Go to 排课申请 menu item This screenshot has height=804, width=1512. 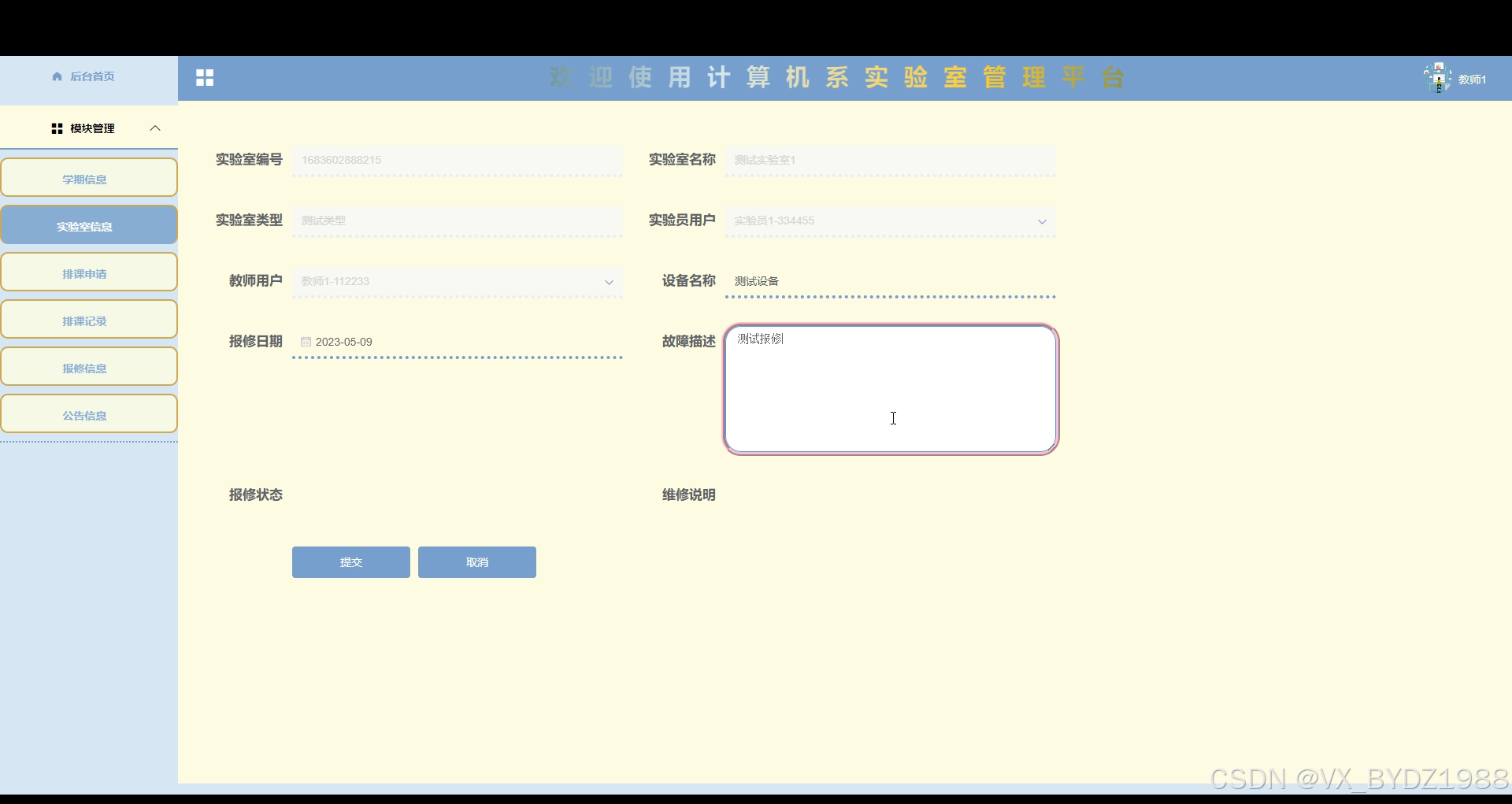click(x=89, y=272)
